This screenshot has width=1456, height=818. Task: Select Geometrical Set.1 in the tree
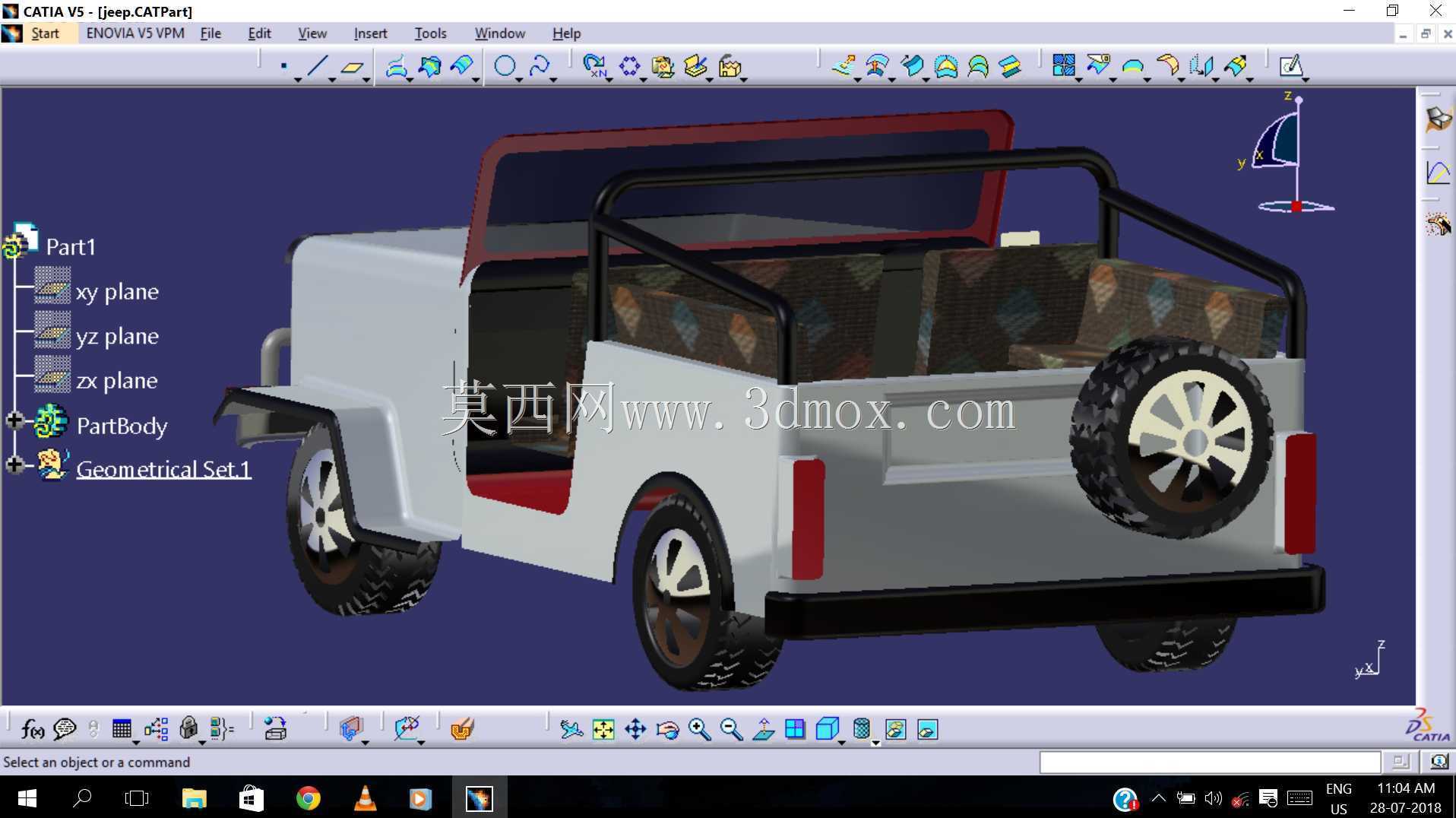[x=163, y=469]
